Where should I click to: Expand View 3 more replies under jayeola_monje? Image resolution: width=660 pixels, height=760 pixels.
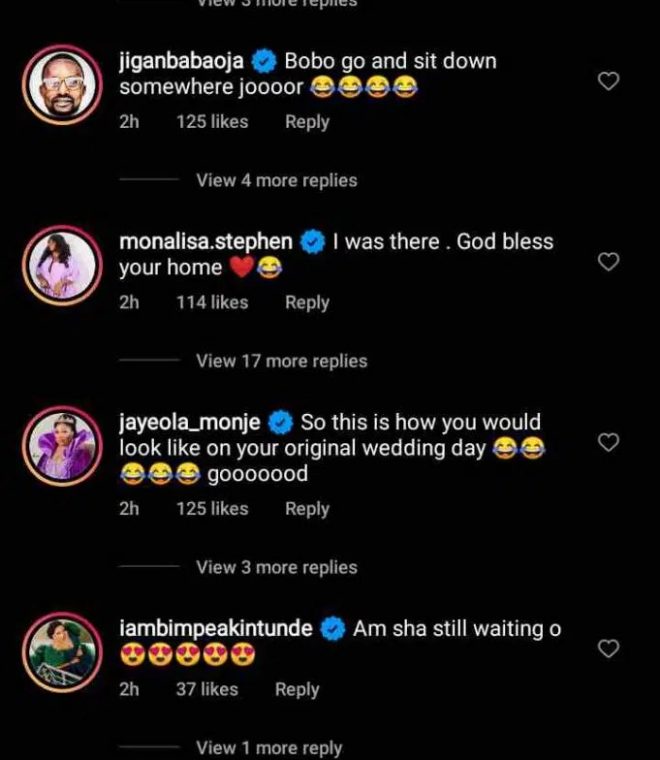(276, 567)
